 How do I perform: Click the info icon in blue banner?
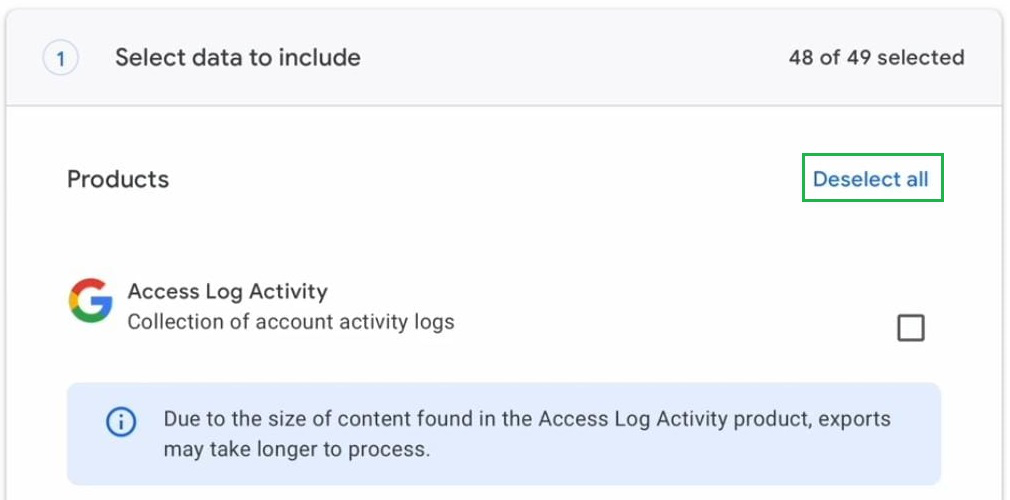click(x=121, y=422)
